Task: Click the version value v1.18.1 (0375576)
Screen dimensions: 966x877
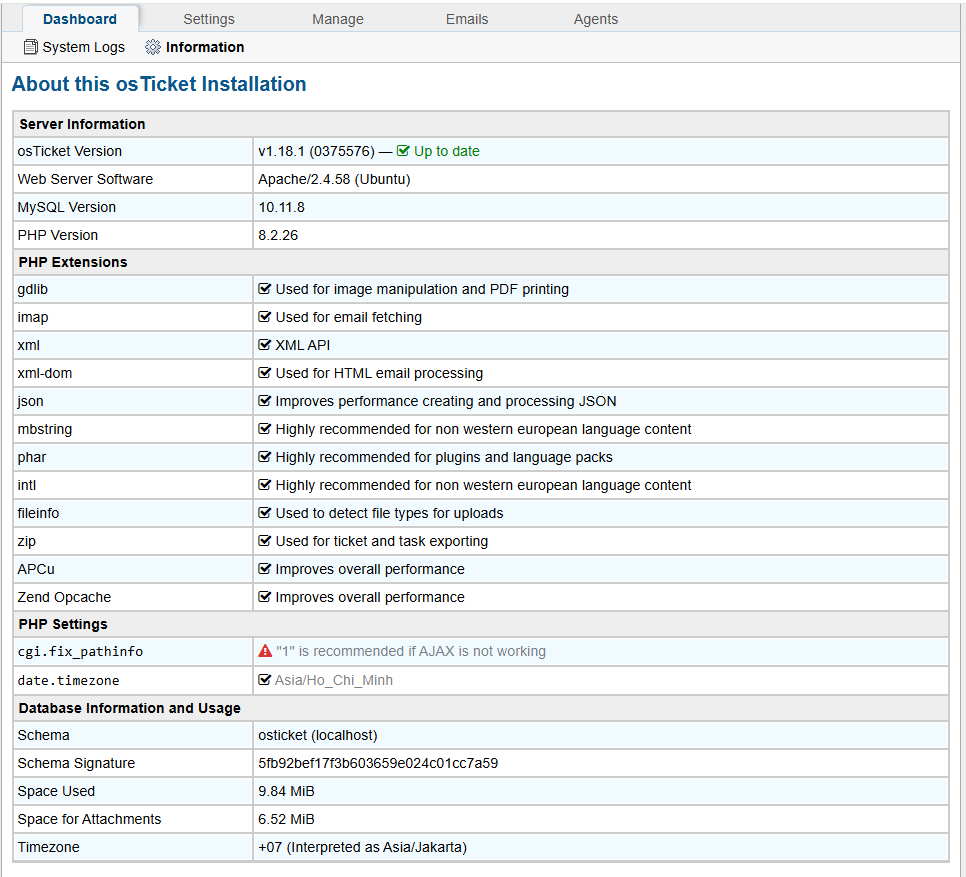Action: [316, 152]
